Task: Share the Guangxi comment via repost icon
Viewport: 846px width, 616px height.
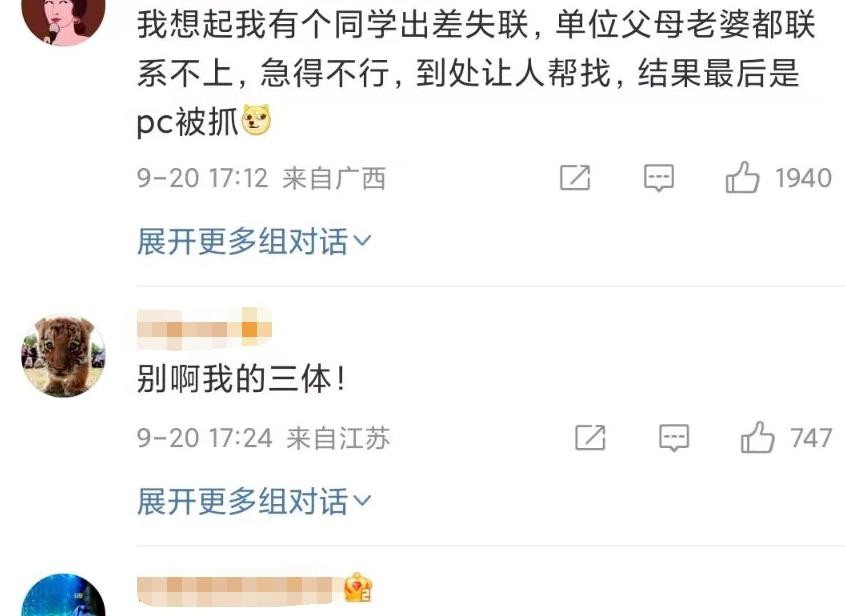Action: (x=575, y=177)
